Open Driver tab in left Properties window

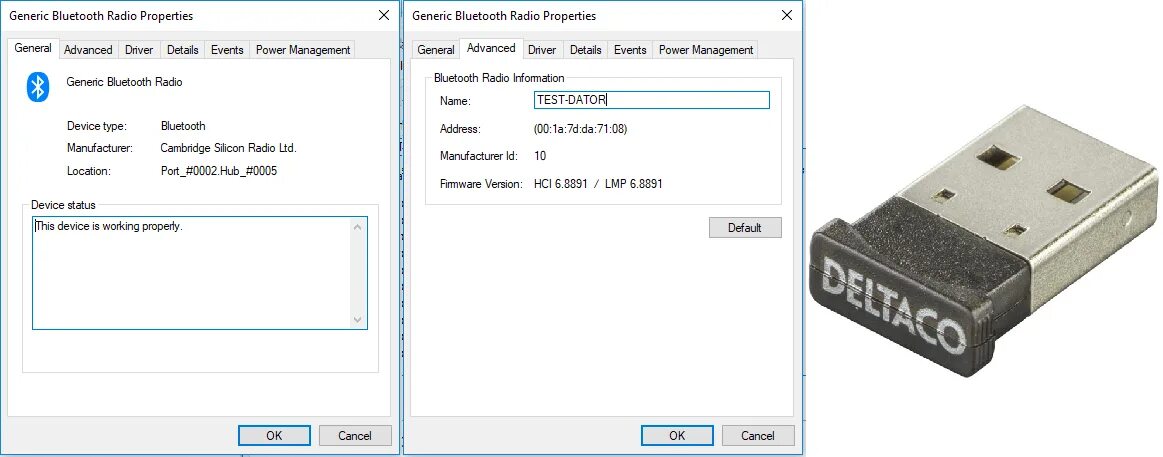139,50
